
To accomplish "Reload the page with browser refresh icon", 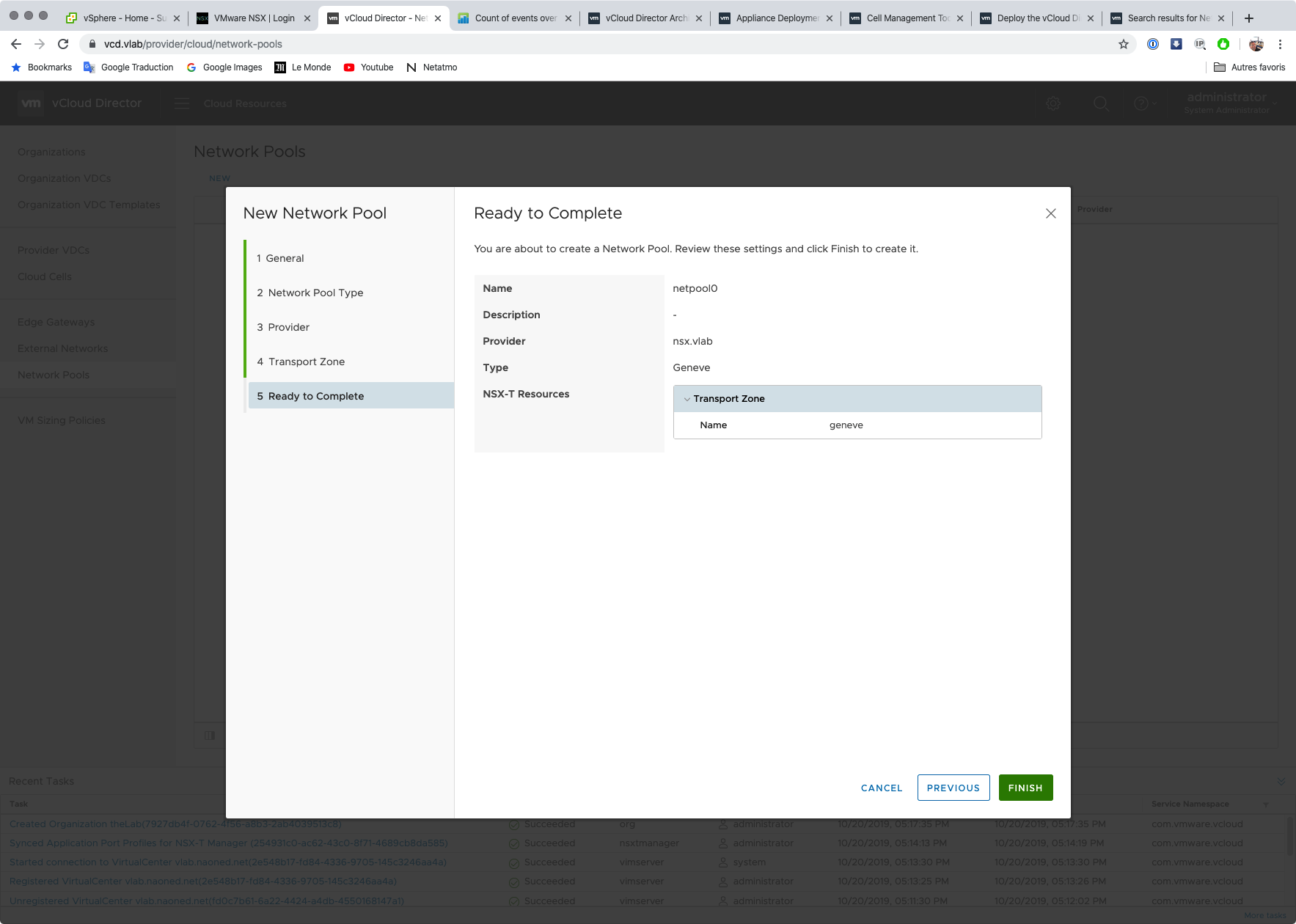I will coord(63,44).
